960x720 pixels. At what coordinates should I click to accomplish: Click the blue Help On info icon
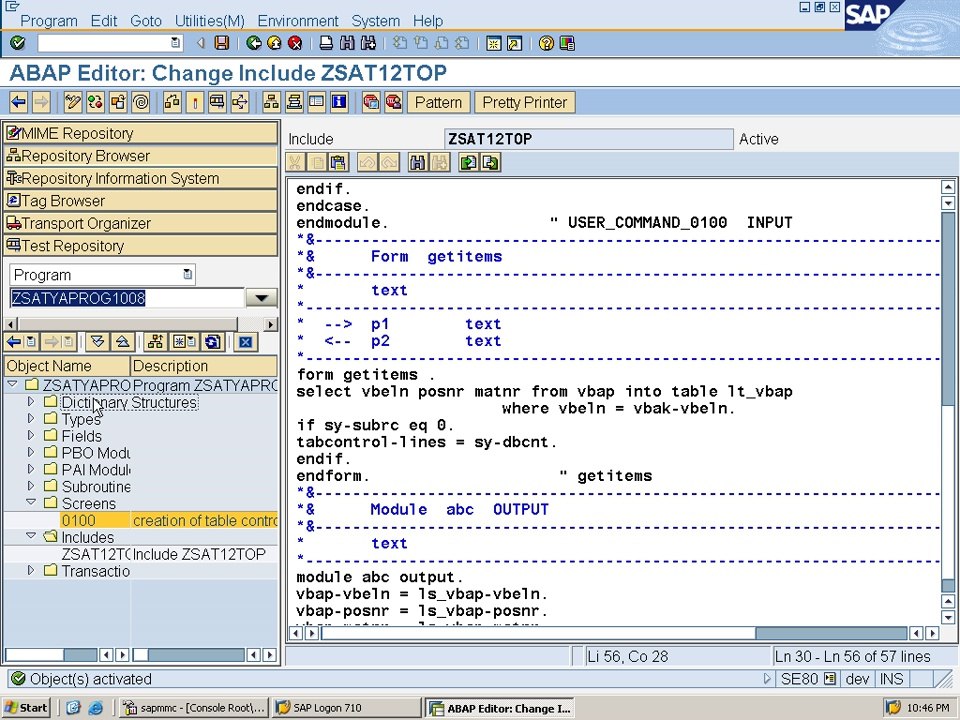(x=339, y=102)
